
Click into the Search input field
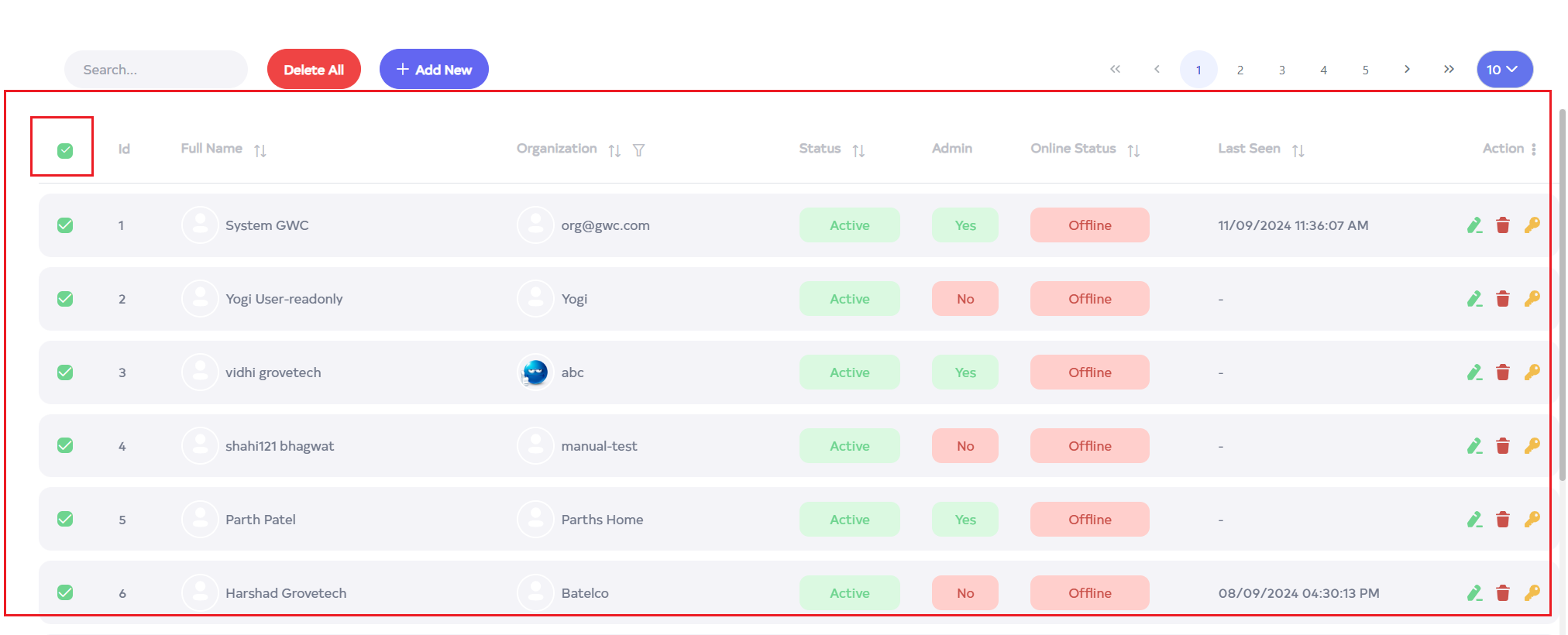tap(156, 70)
